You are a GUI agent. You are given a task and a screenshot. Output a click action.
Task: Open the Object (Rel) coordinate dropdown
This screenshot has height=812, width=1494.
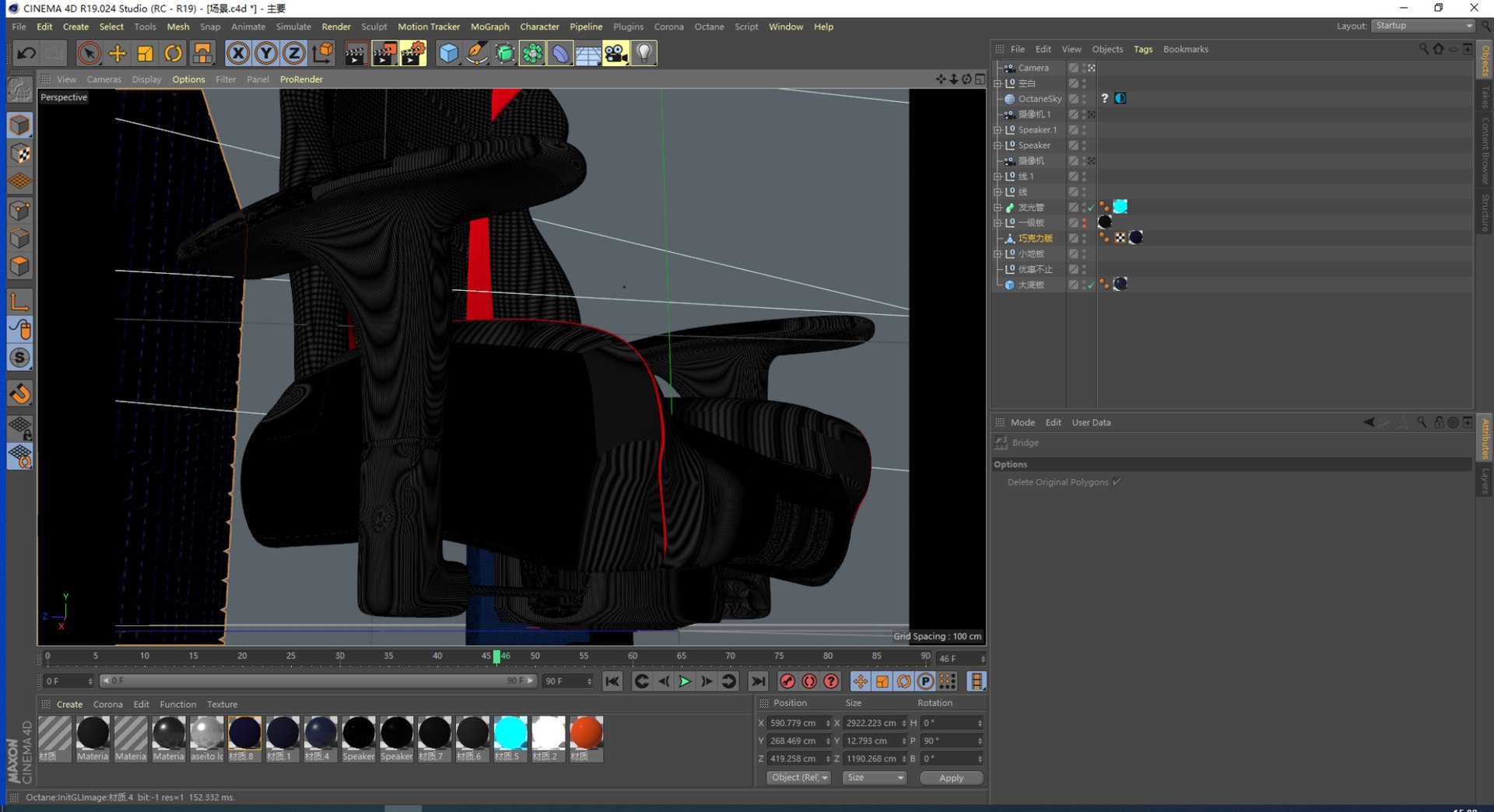(x=799, y=778)
